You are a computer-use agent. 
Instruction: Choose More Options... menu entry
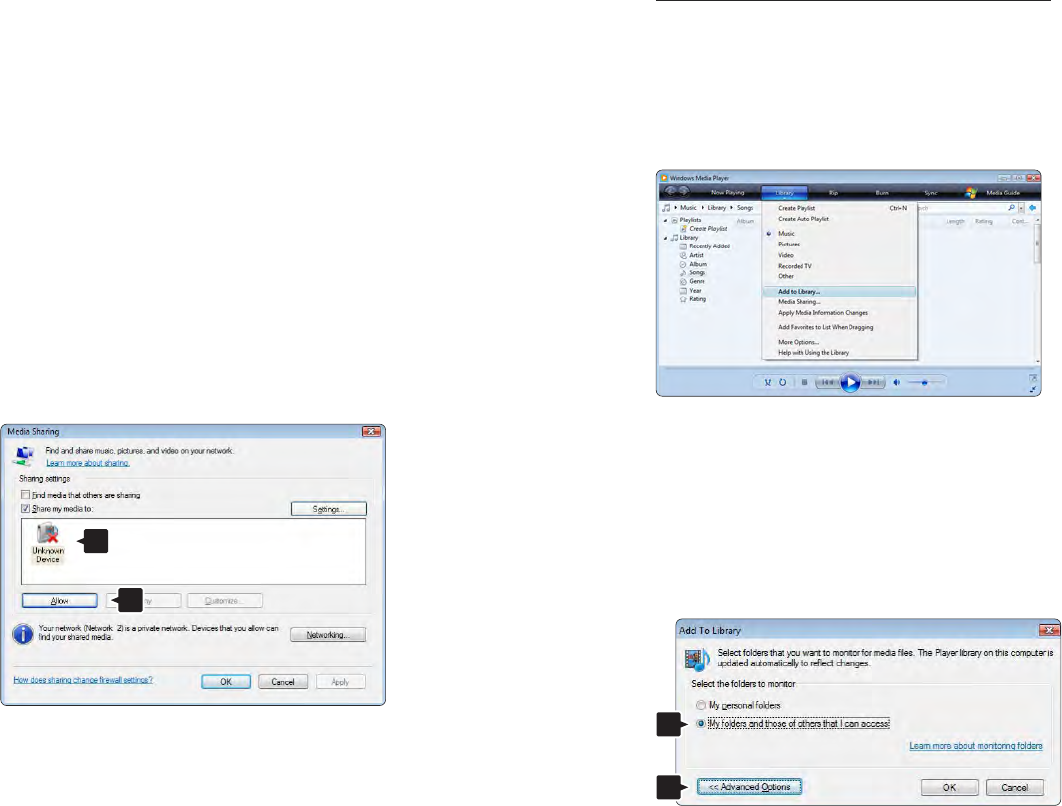pos(839,342)
